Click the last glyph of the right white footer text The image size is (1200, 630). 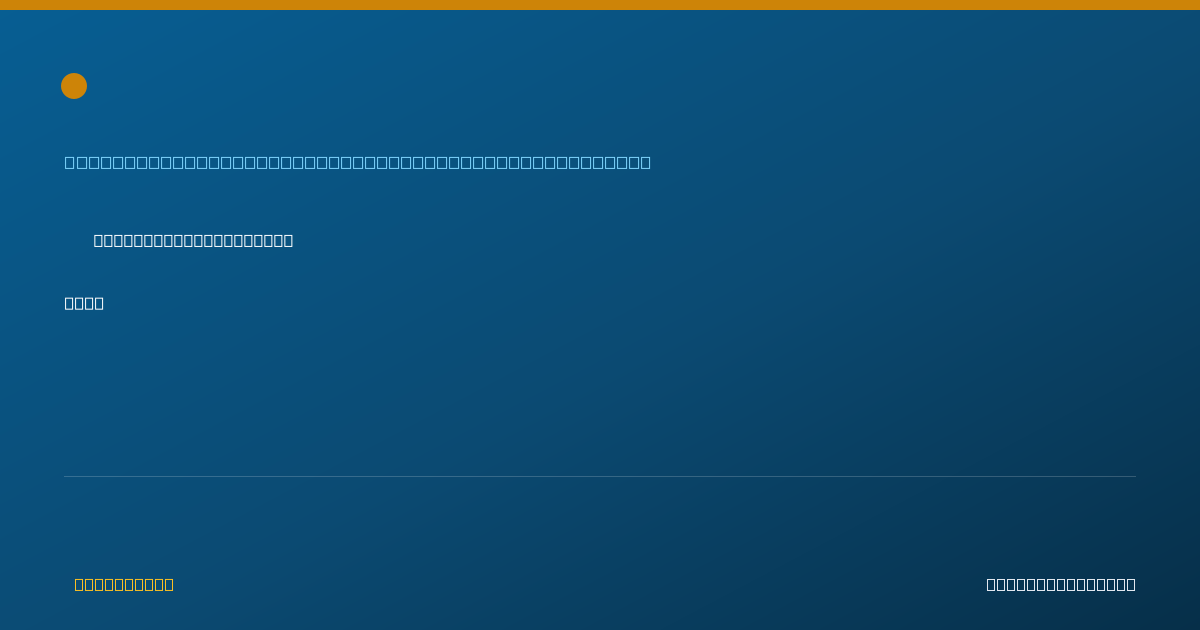point(1131,584)
